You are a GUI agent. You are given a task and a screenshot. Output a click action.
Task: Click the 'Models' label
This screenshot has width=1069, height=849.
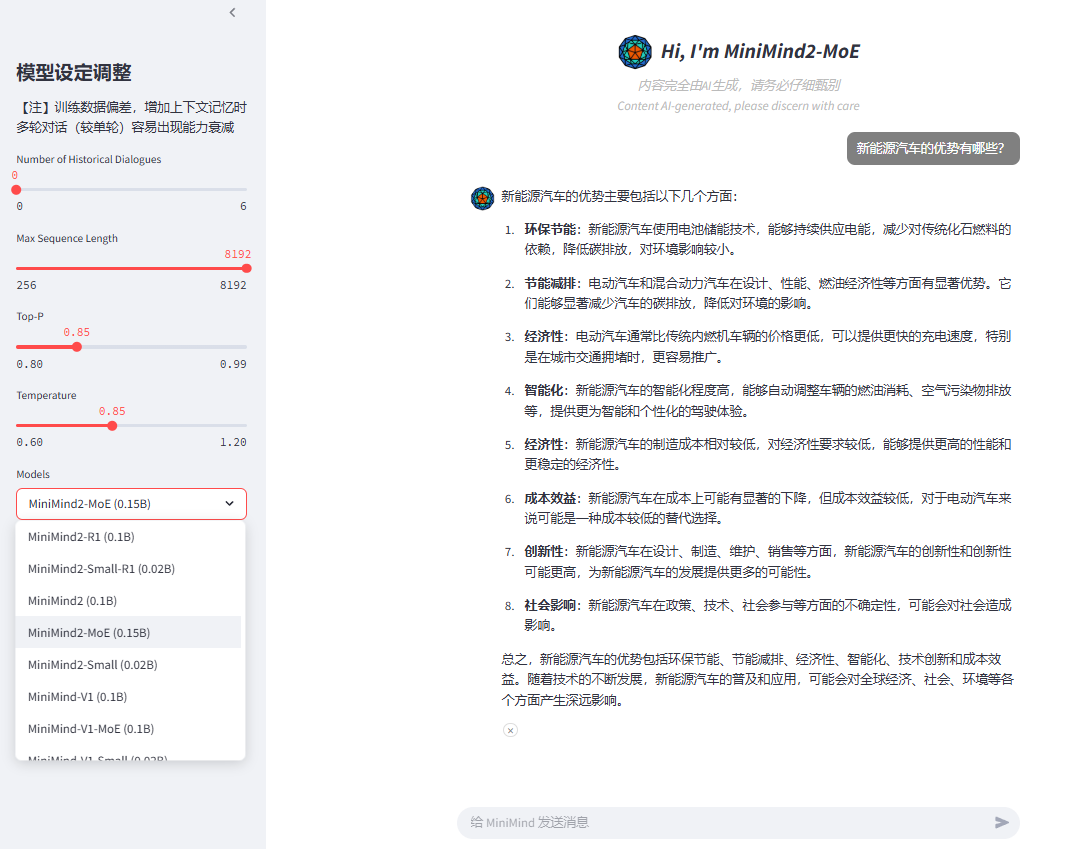(33, 475)
